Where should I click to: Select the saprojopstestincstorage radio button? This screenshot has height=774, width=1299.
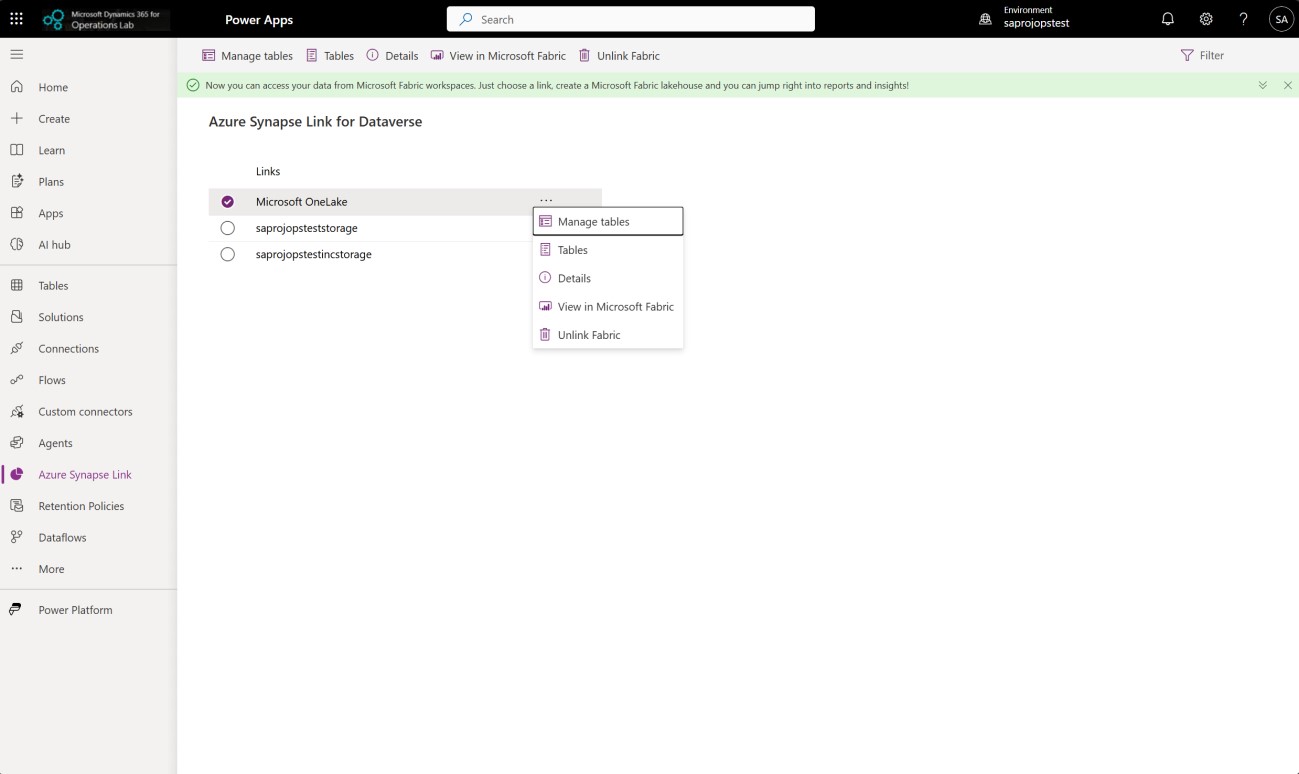click(227, 255)
